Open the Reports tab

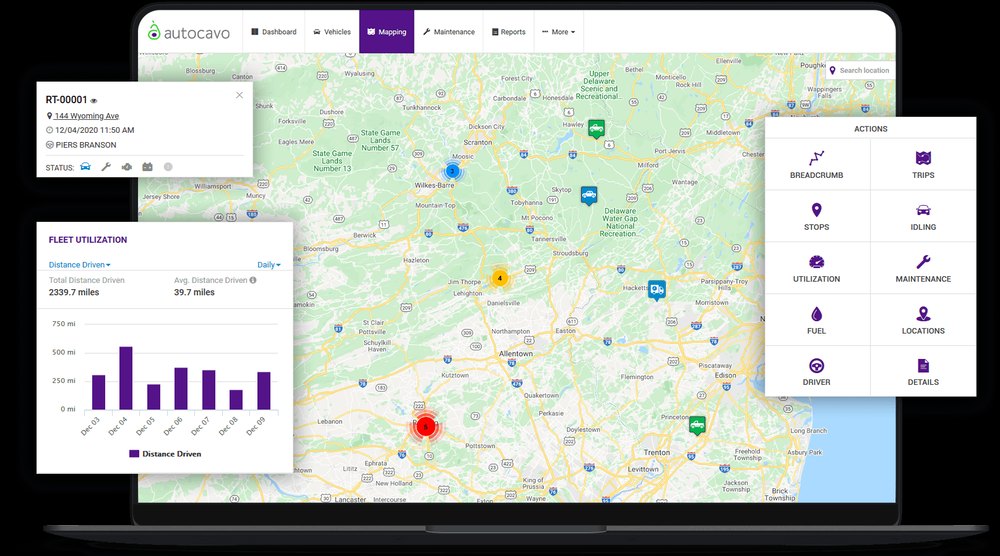pos(509,32)
